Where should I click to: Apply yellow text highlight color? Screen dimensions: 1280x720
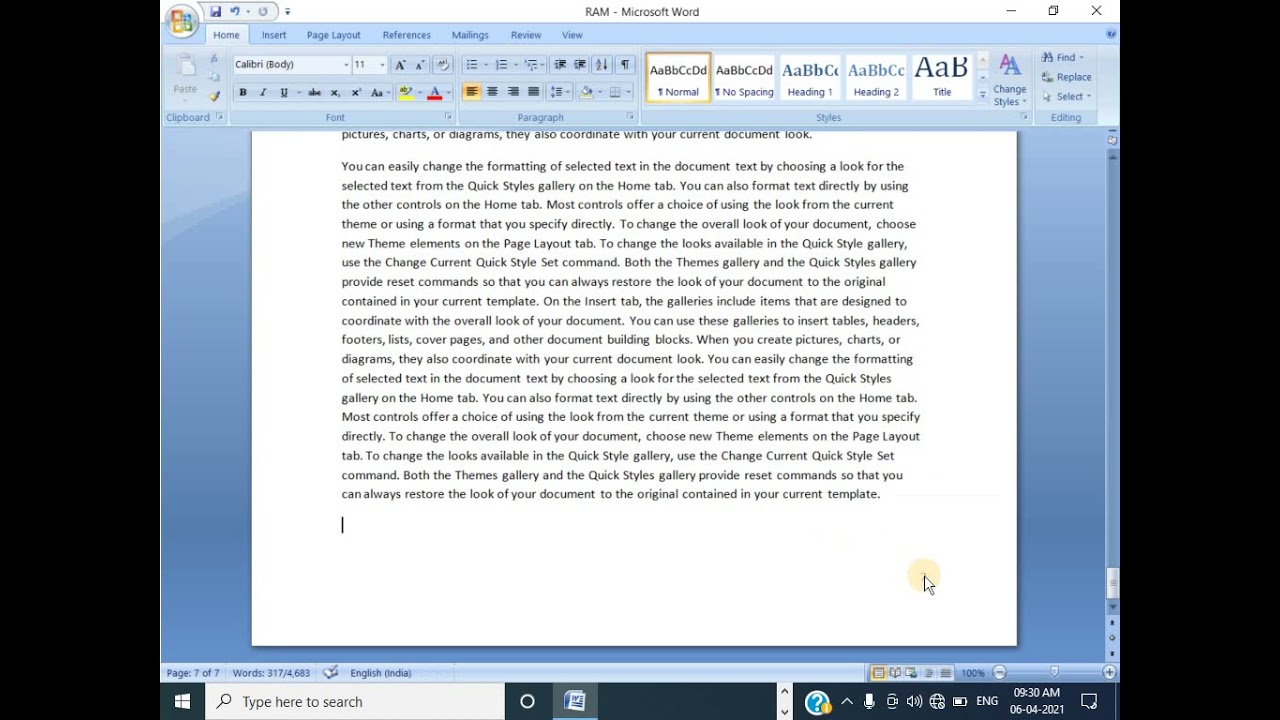click(x=405, y=92)
